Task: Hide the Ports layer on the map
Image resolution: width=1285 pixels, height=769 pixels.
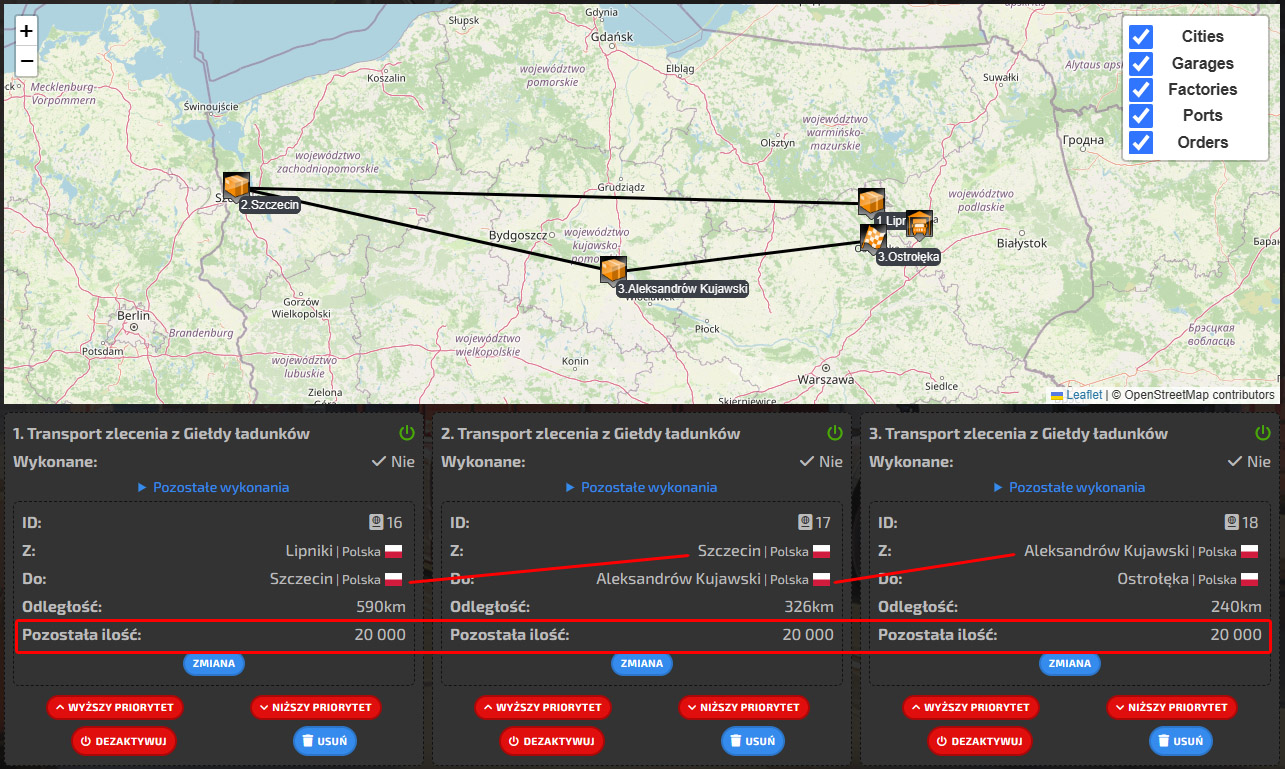Action: tap(1141, 116)
